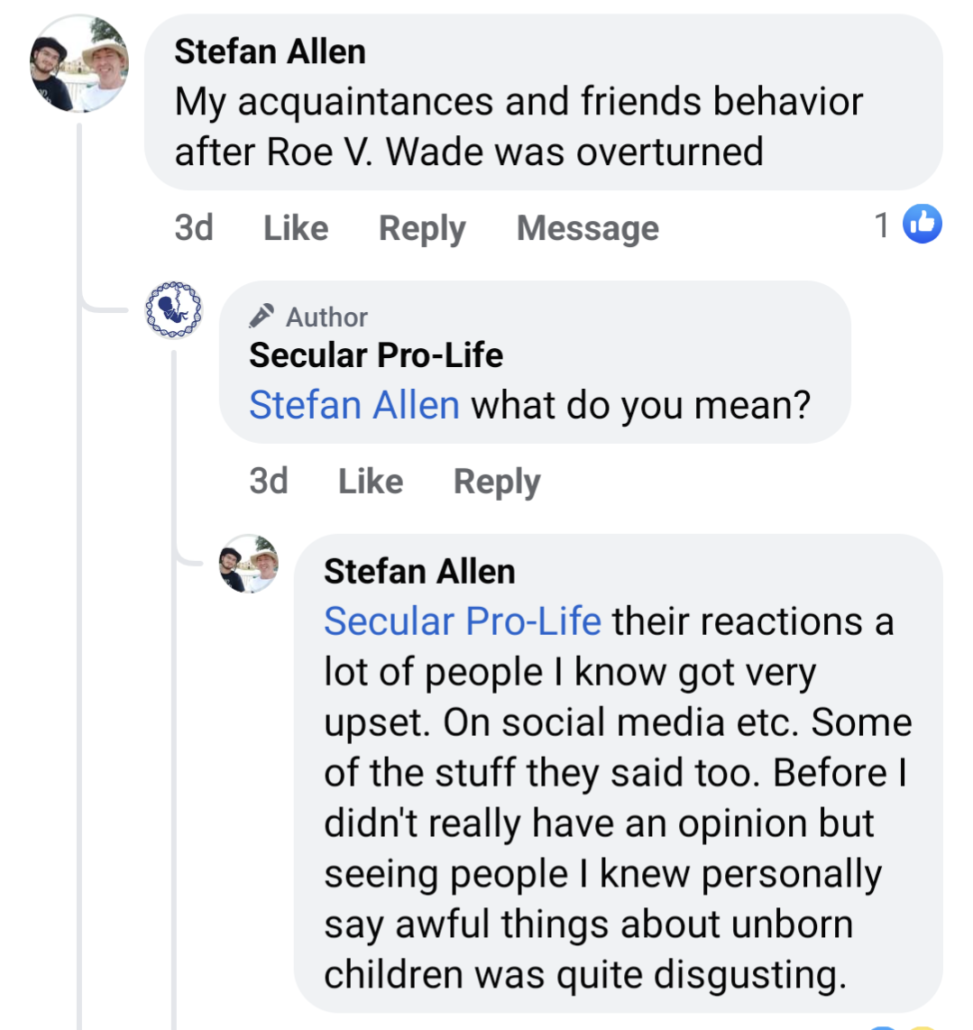973x1030 pixels.
Task: Open Stefan Allen's name on the nested reply
Action: click(420, 571)
